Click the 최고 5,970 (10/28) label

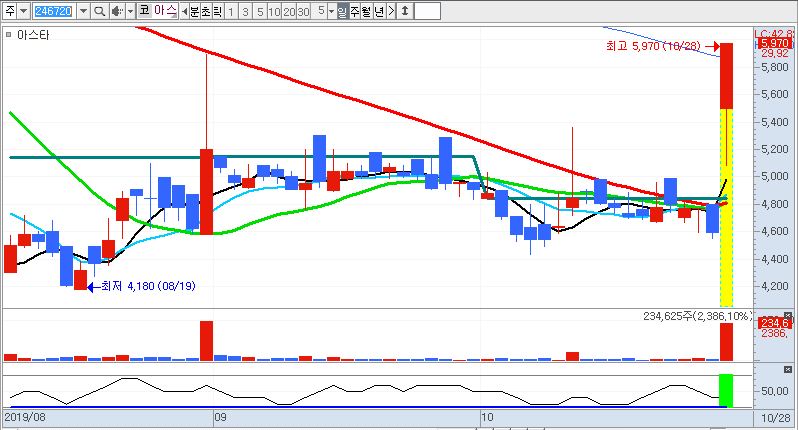pos(653,46)
